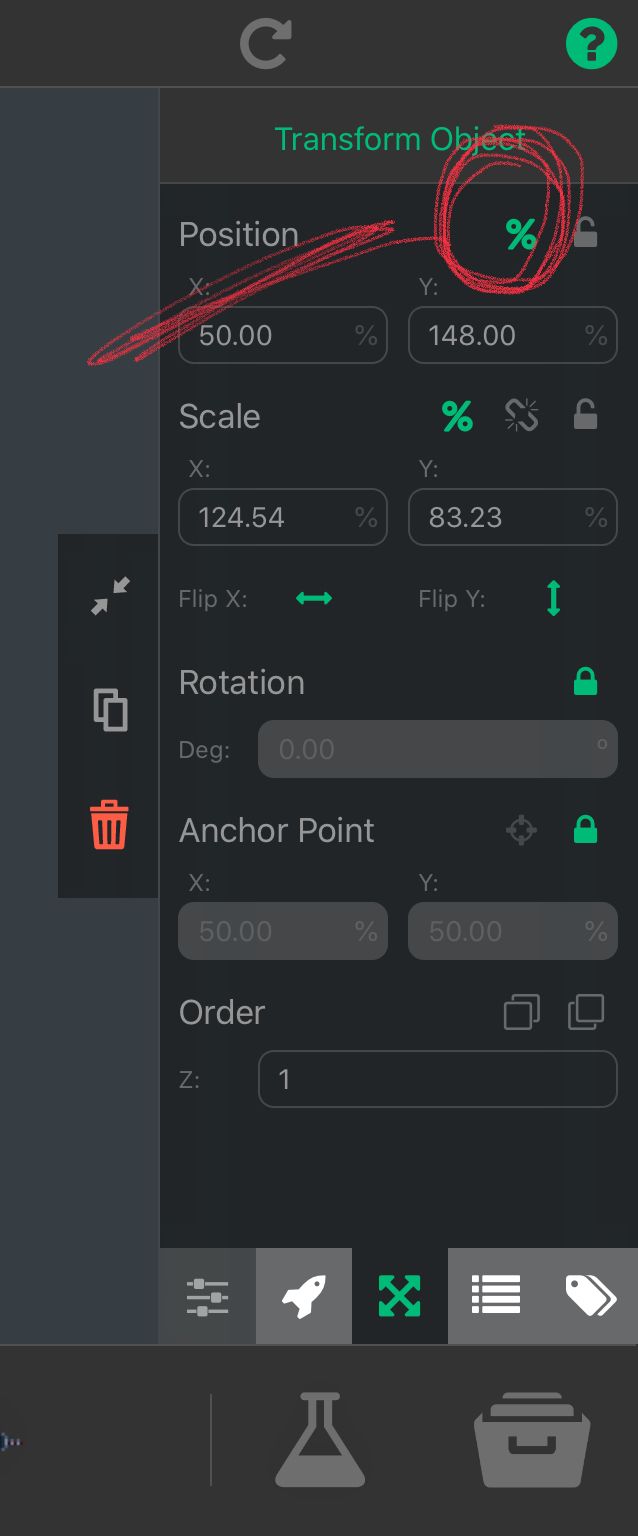
Task: Click the green help question mark icon
Action: (591, 44)
